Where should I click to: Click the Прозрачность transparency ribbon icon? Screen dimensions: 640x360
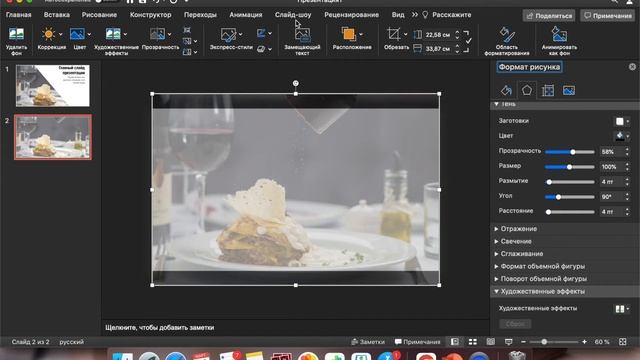(x=158, y=34)
